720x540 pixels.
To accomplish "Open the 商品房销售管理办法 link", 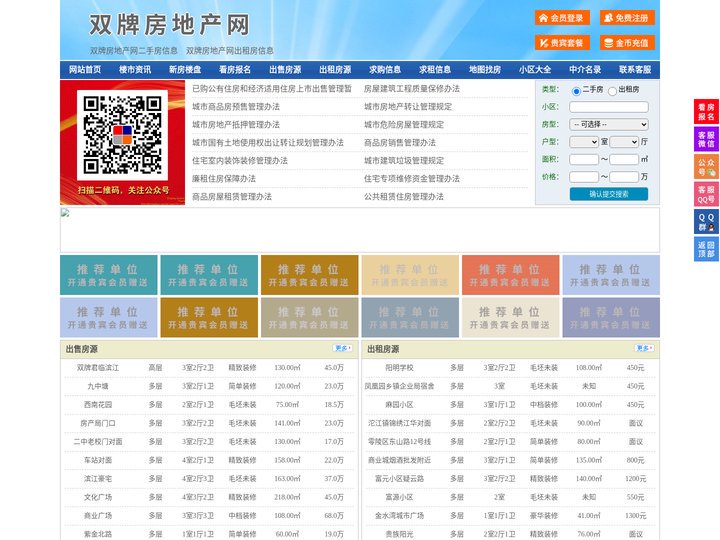I will (x=400, y=143).
